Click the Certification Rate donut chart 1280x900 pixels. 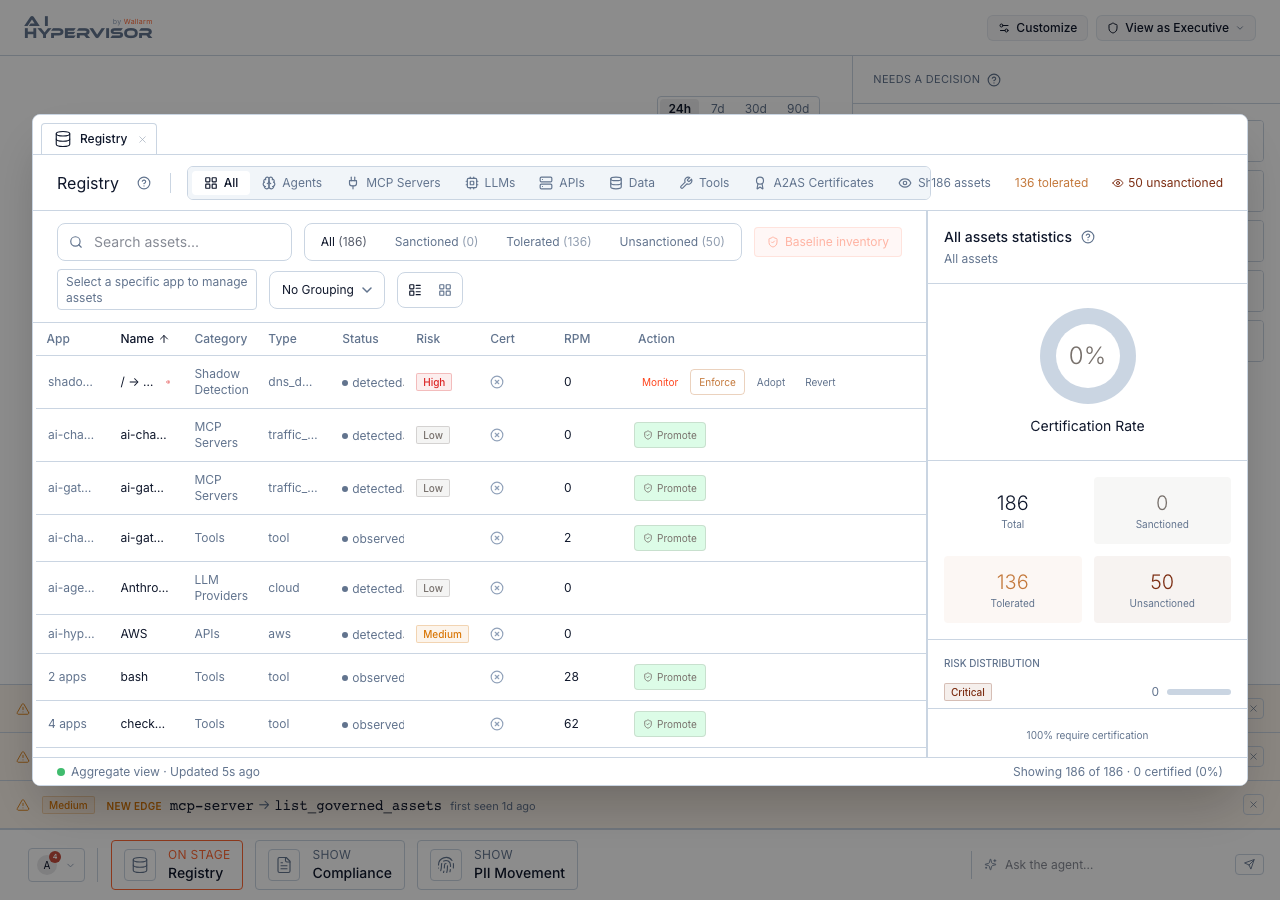pos(1087,356)
